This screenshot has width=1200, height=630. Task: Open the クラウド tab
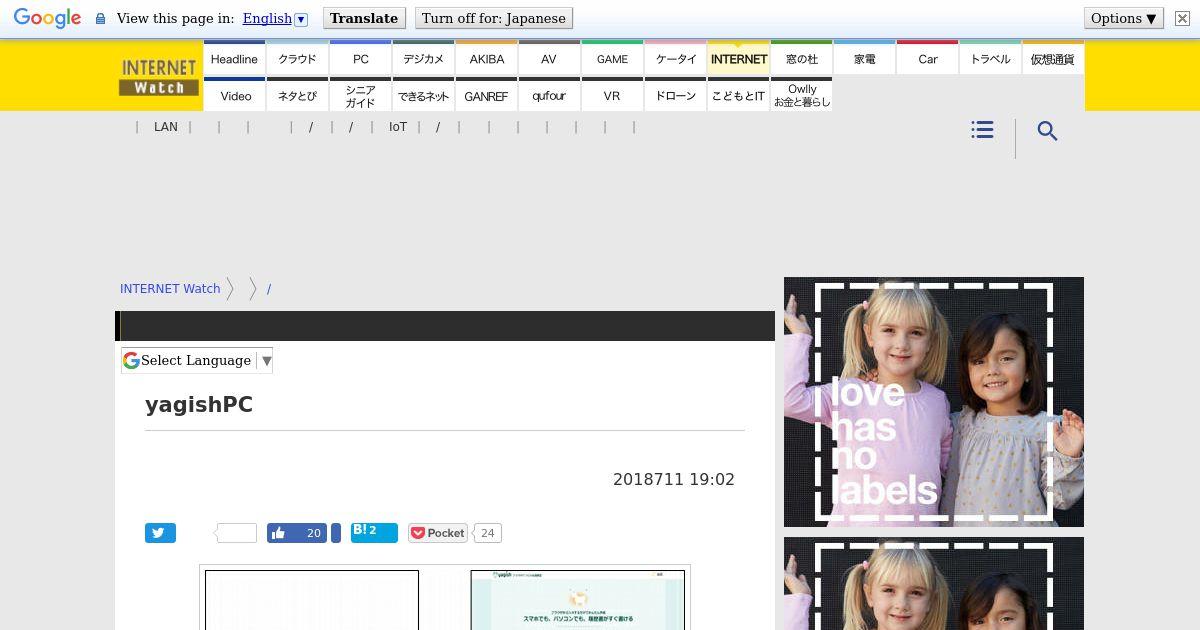click(297, 58)
